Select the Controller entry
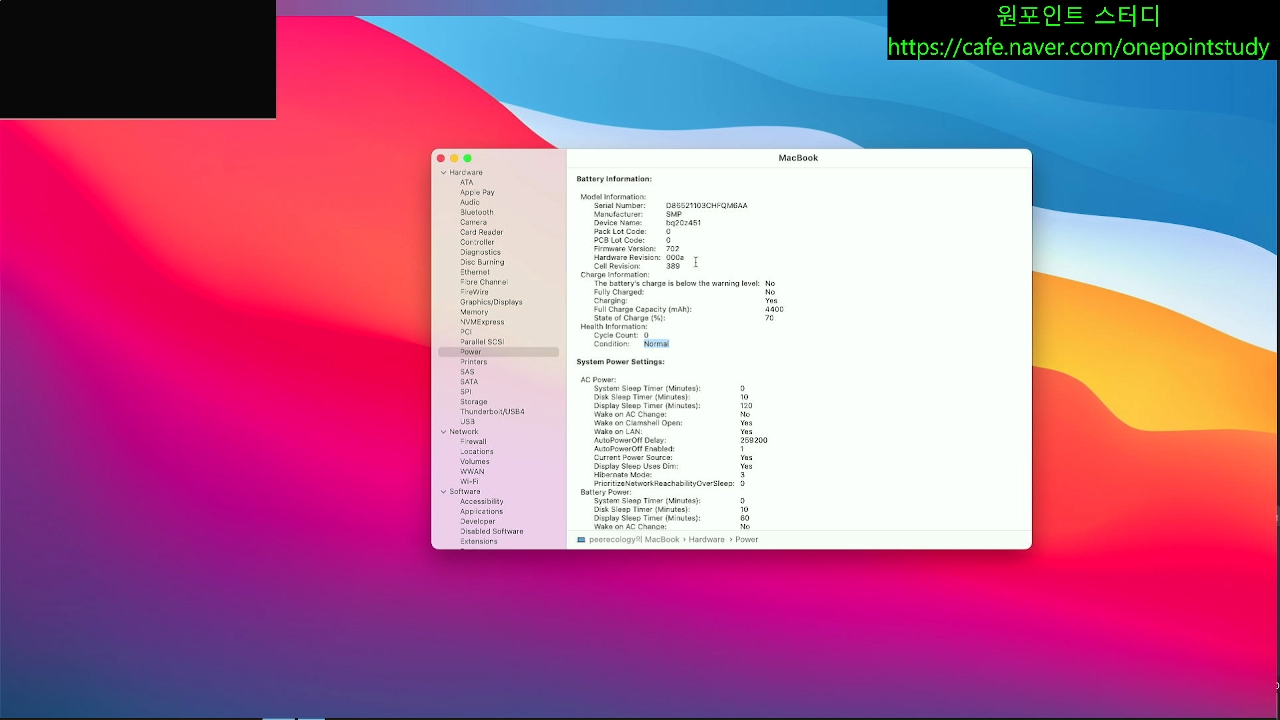 tap(477, 242)
